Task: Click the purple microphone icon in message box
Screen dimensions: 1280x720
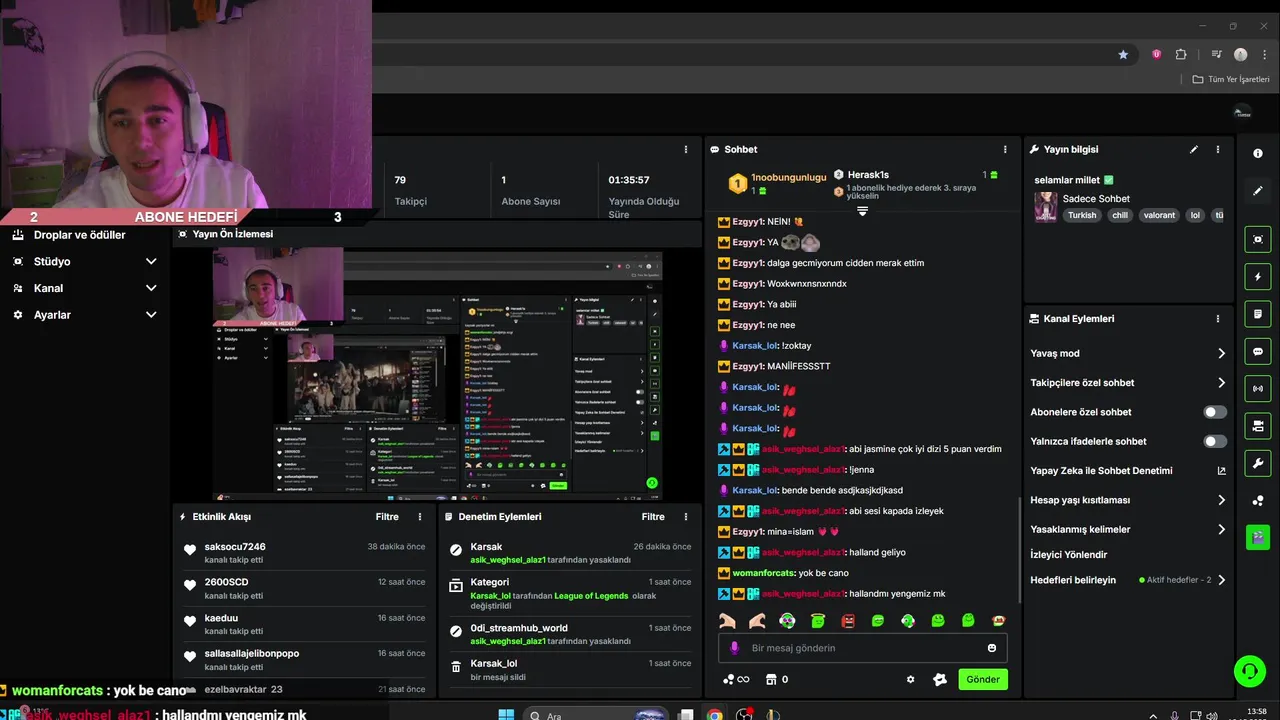Action: (x=735, y=648)
